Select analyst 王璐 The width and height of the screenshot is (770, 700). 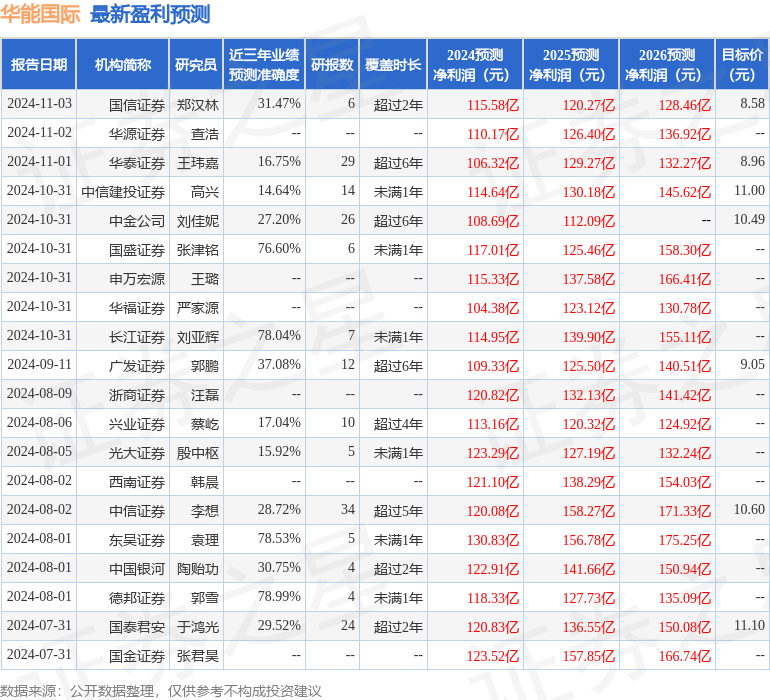[205, 279]
